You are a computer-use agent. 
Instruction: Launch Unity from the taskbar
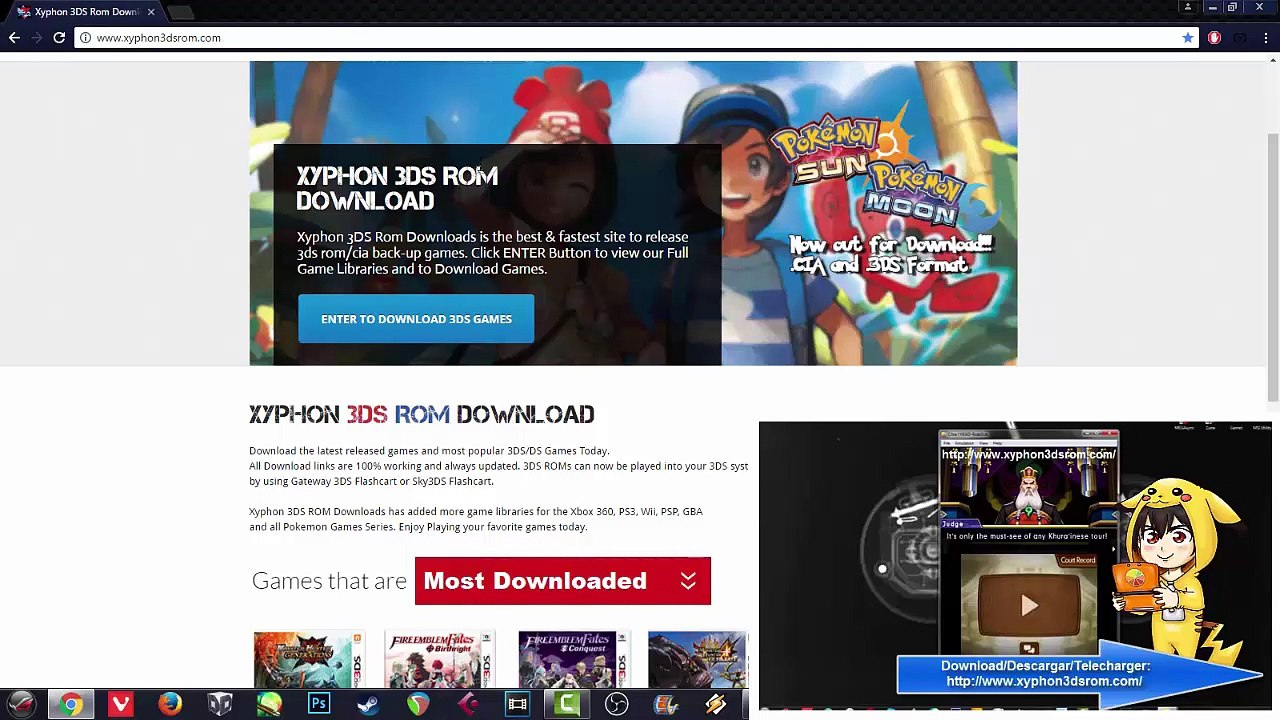pos(220,705)
